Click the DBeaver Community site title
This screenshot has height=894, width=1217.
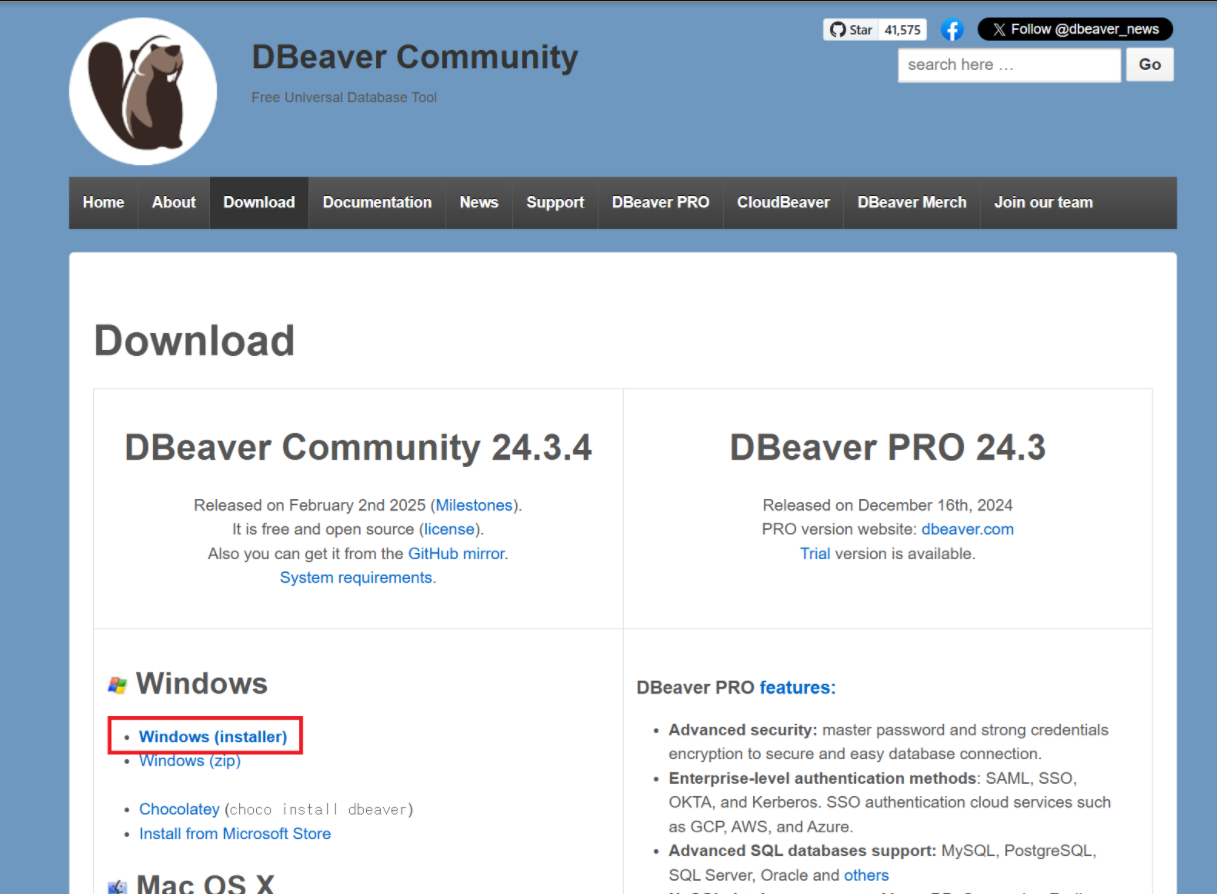(x=415, y=57)
